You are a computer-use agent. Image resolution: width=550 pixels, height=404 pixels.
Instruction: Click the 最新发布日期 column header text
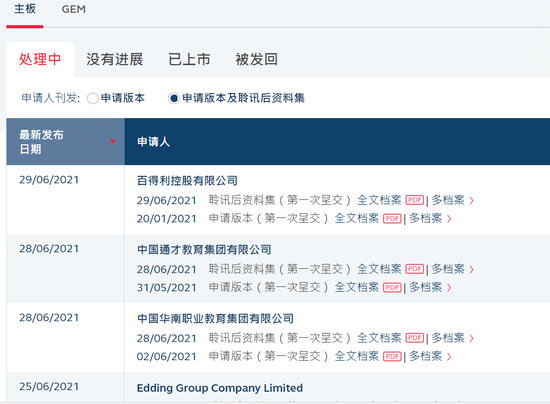click(x=41, y=142)
